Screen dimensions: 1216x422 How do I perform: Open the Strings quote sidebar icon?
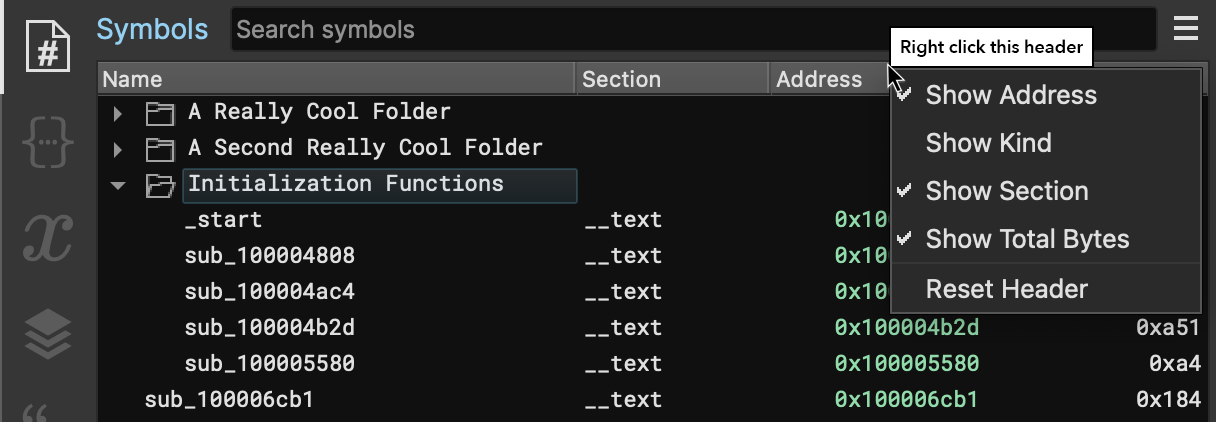click(36, 414)
